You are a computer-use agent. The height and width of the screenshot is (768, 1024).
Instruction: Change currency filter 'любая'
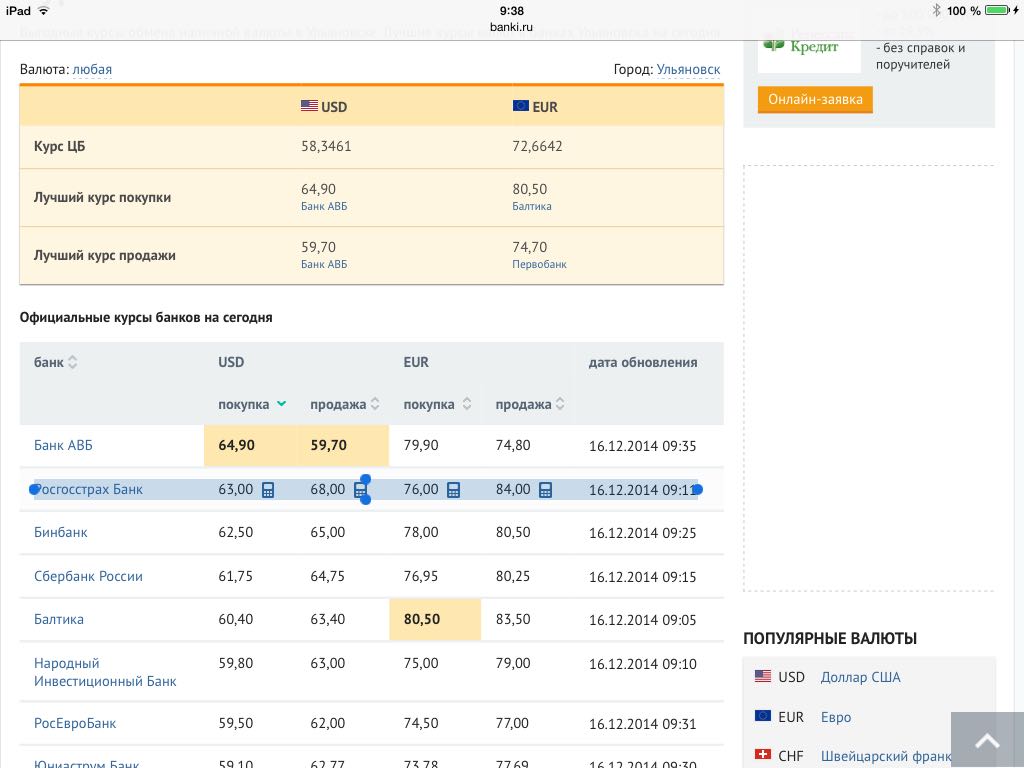click(92, 69)
